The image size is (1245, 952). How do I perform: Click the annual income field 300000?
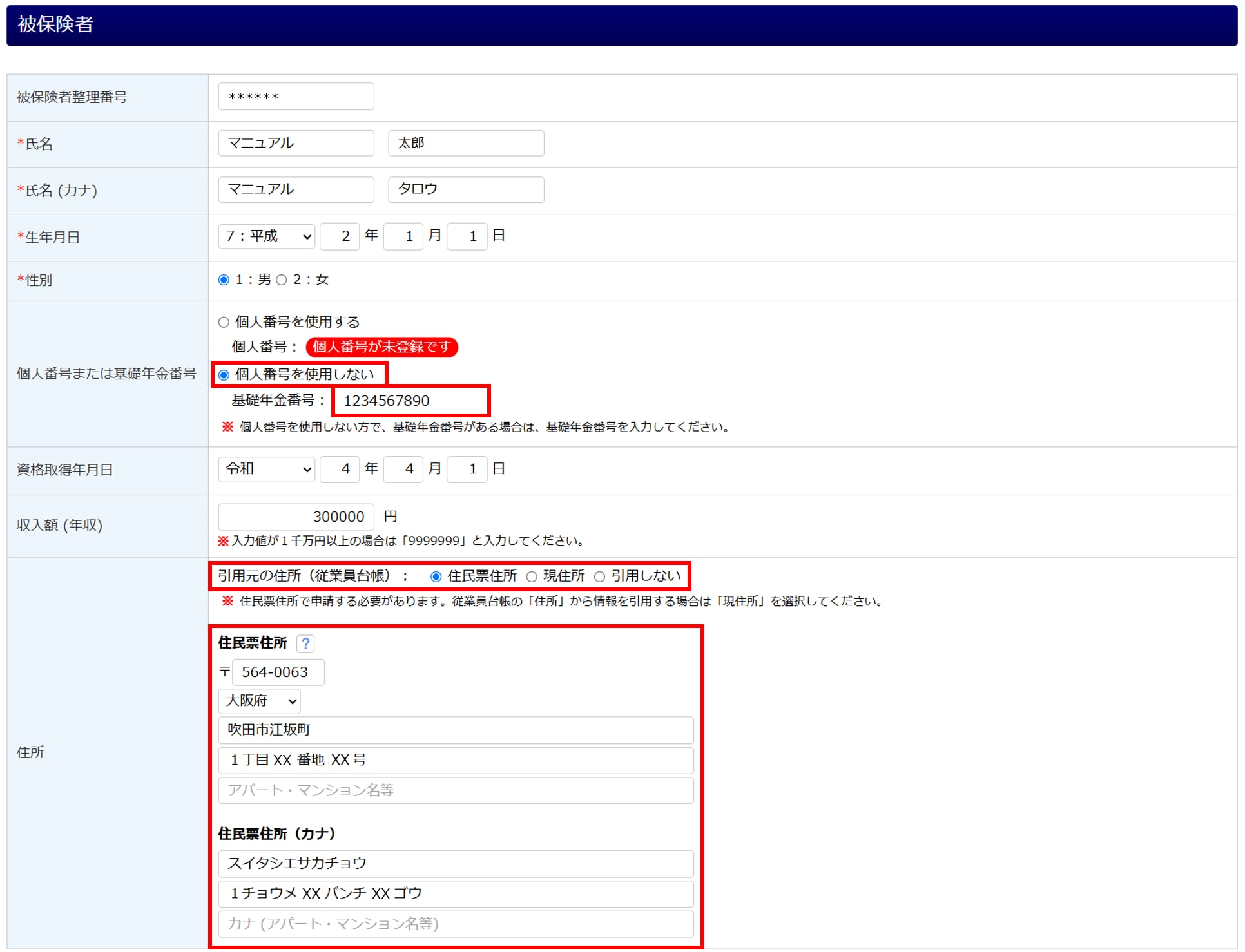pyautogui.click(x=296, y=517)
